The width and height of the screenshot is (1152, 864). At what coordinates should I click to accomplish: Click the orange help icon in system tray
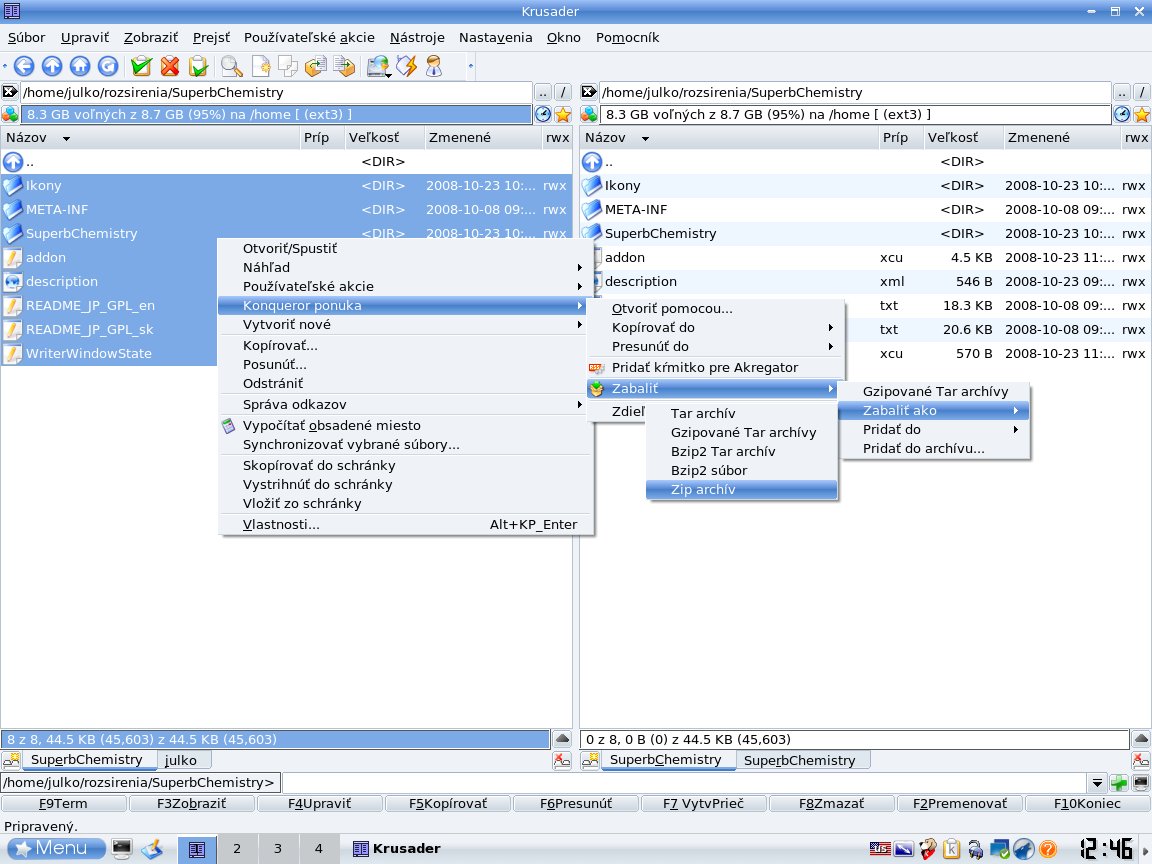point(1048,849)
